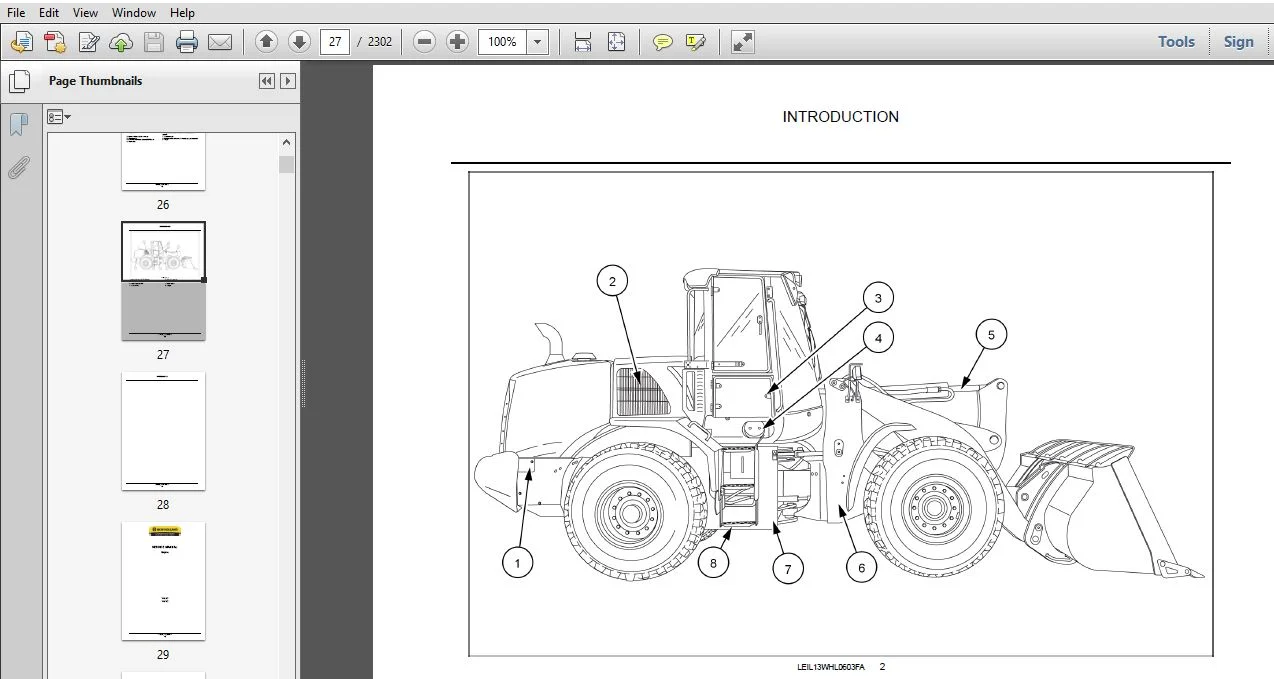Viewport: 1274px width, 679px height.
Task: Click the Page Thumbnails panel title
Action: point(96,81)
